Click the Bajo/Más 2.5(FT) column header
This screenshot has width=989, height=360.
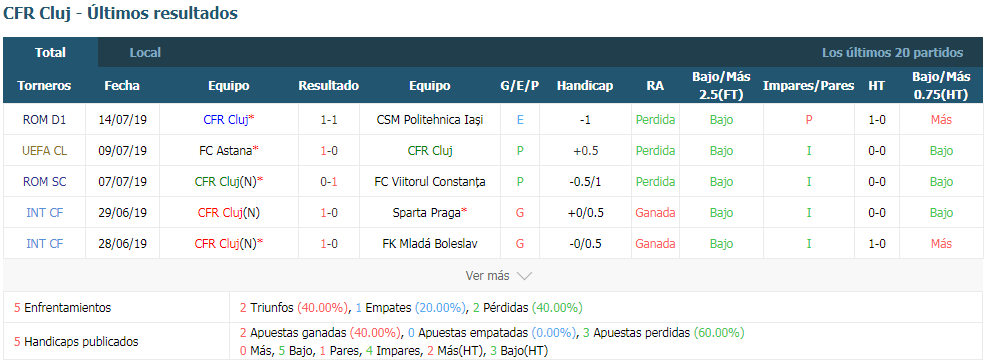click(x=721, y=86)
